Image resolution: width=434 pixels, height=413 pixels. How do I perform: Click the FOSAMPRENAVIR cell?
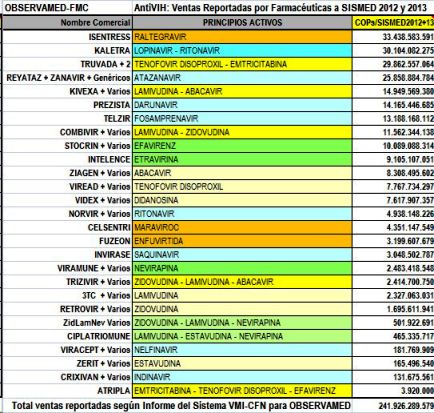(242, 119)
